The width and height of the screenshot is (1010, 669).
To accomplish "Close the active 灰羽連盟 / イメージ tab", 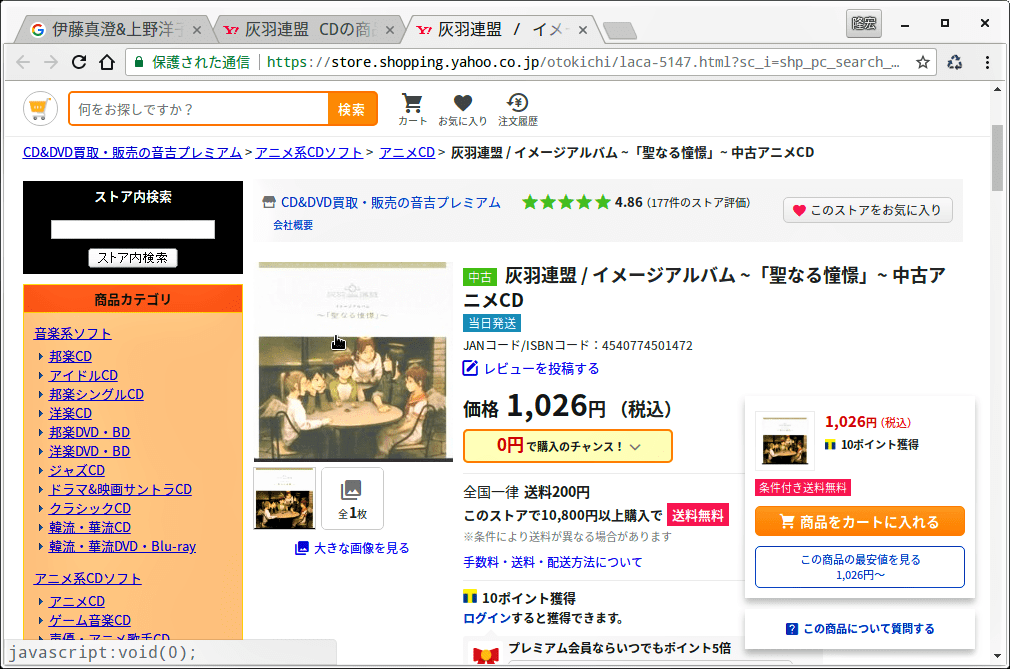I will [582, 30].
